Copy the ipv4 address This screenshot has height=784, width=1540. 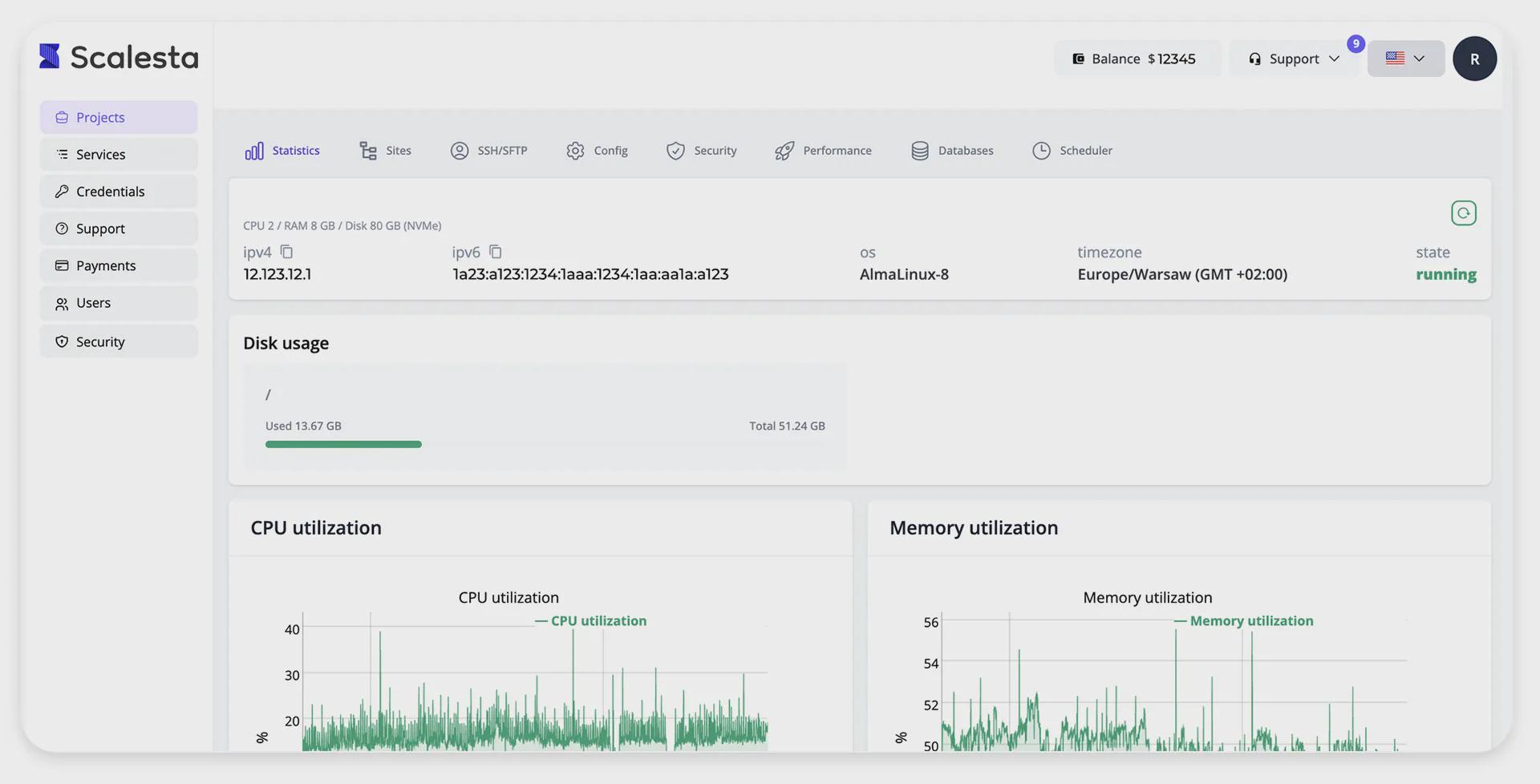click(286, 252)
